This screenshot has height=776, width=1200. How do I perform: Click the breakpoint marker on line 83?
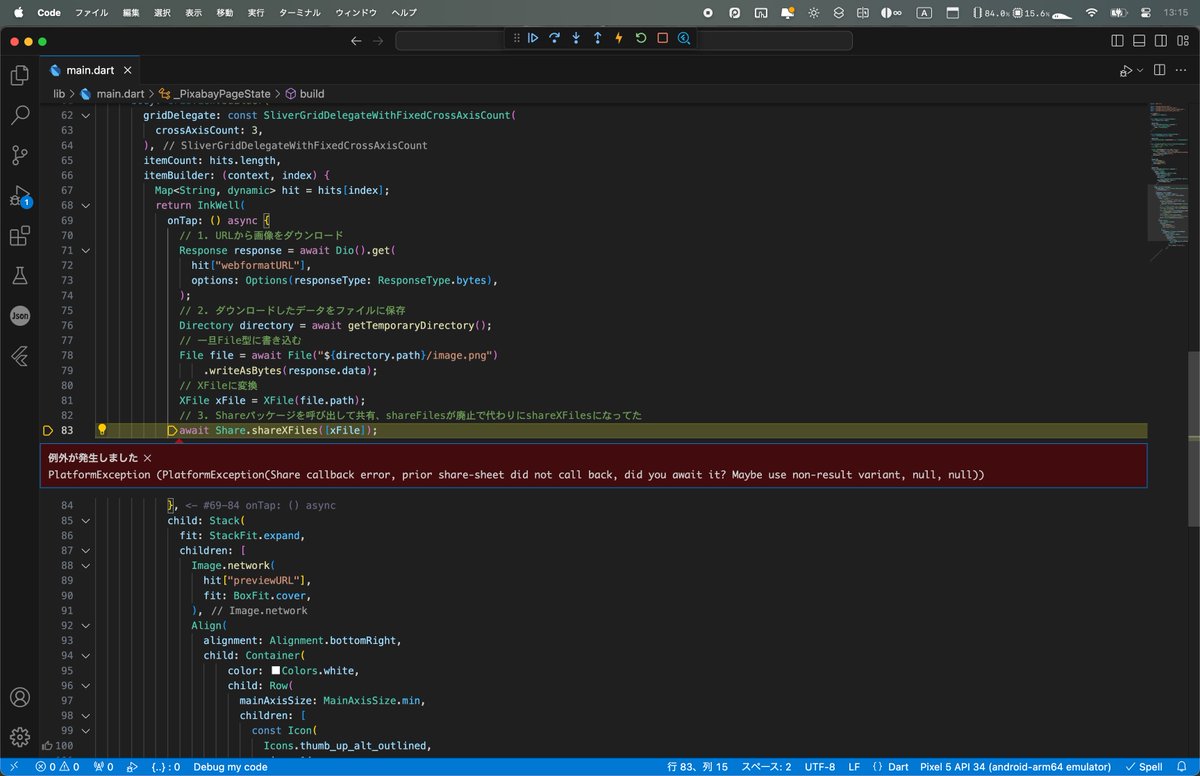tap(49, 430)
